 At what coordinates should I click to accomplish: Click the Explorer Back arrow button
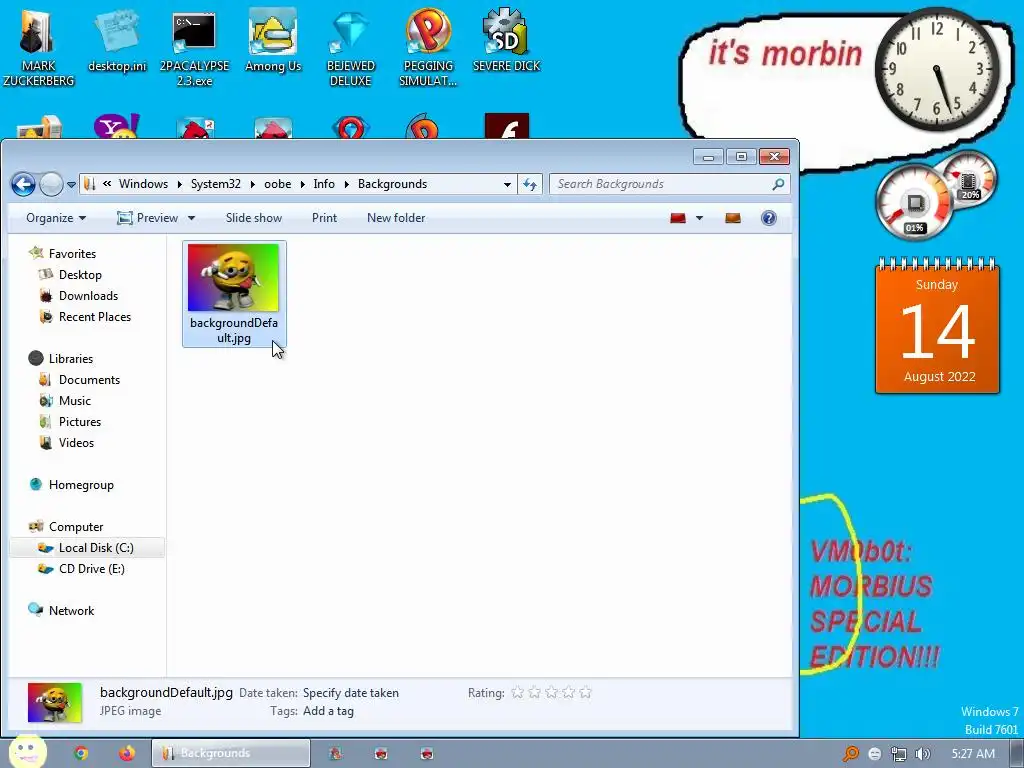point(24,185)
